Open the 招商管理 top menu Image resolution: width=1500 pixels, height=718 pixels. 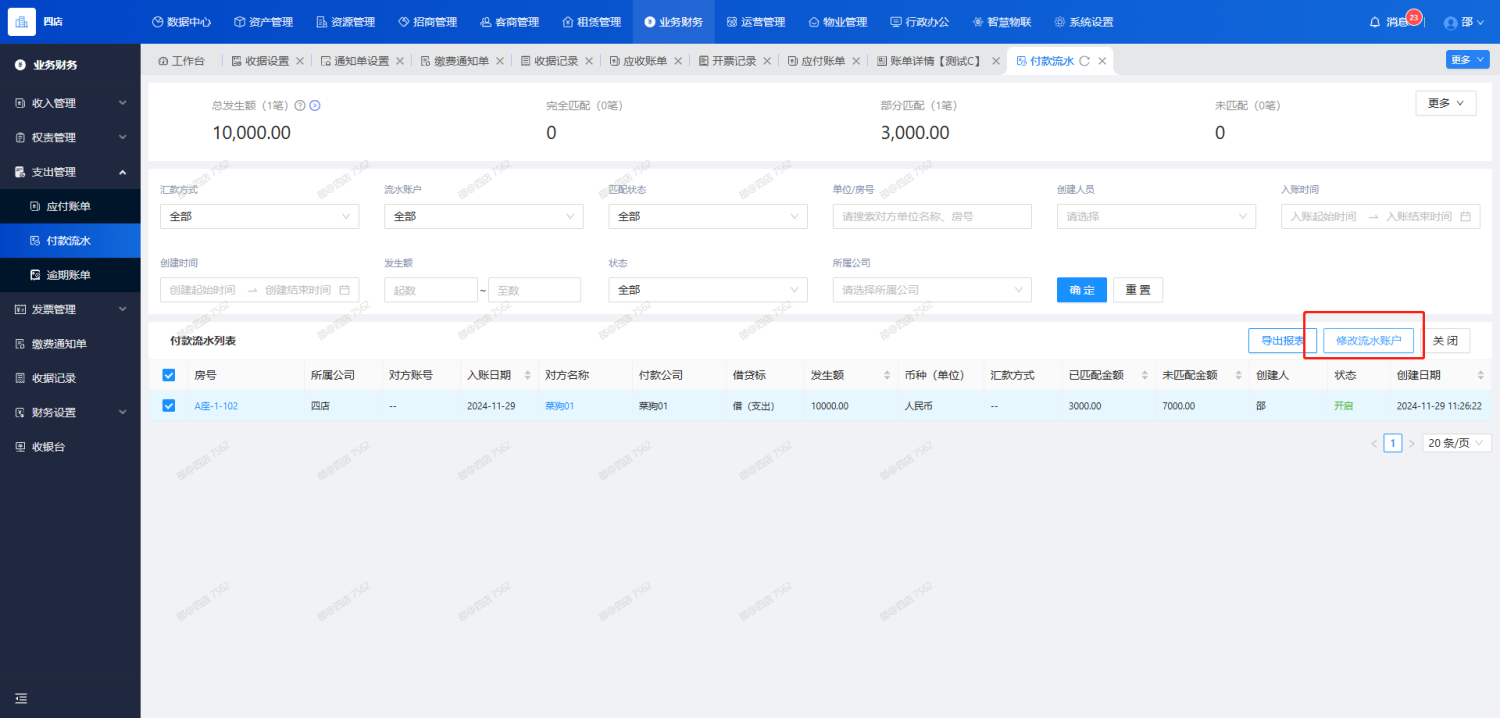pyautogui.click(x=427, y=22)
